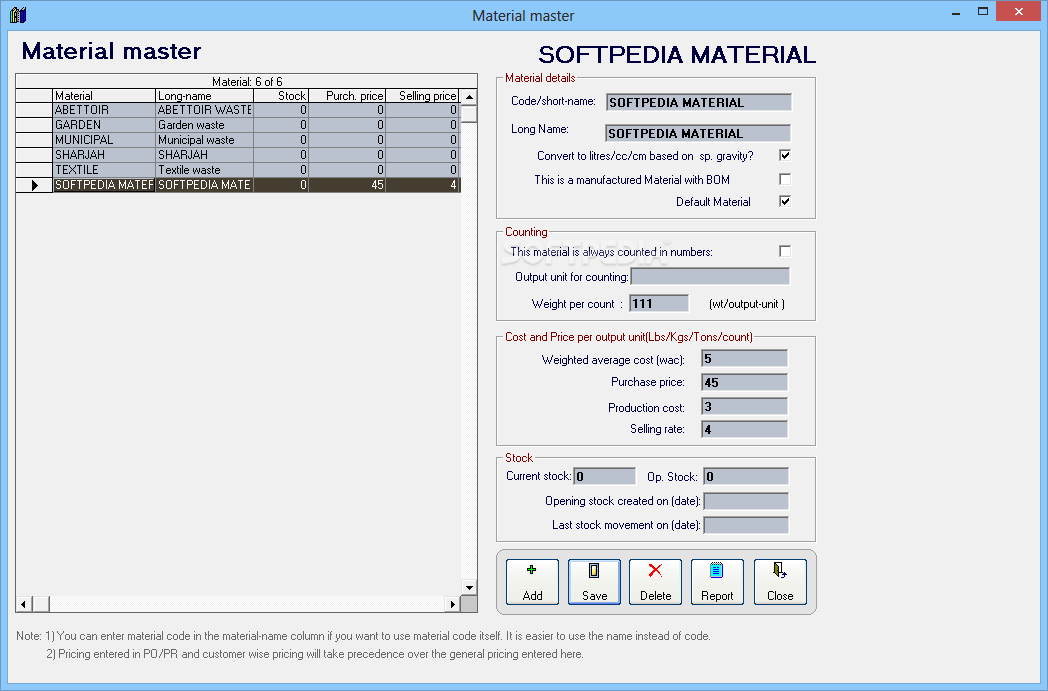The width and height of the screenshot is (1048, 691).
Task: Focus the Output unit for counting field
Action: 710,276
